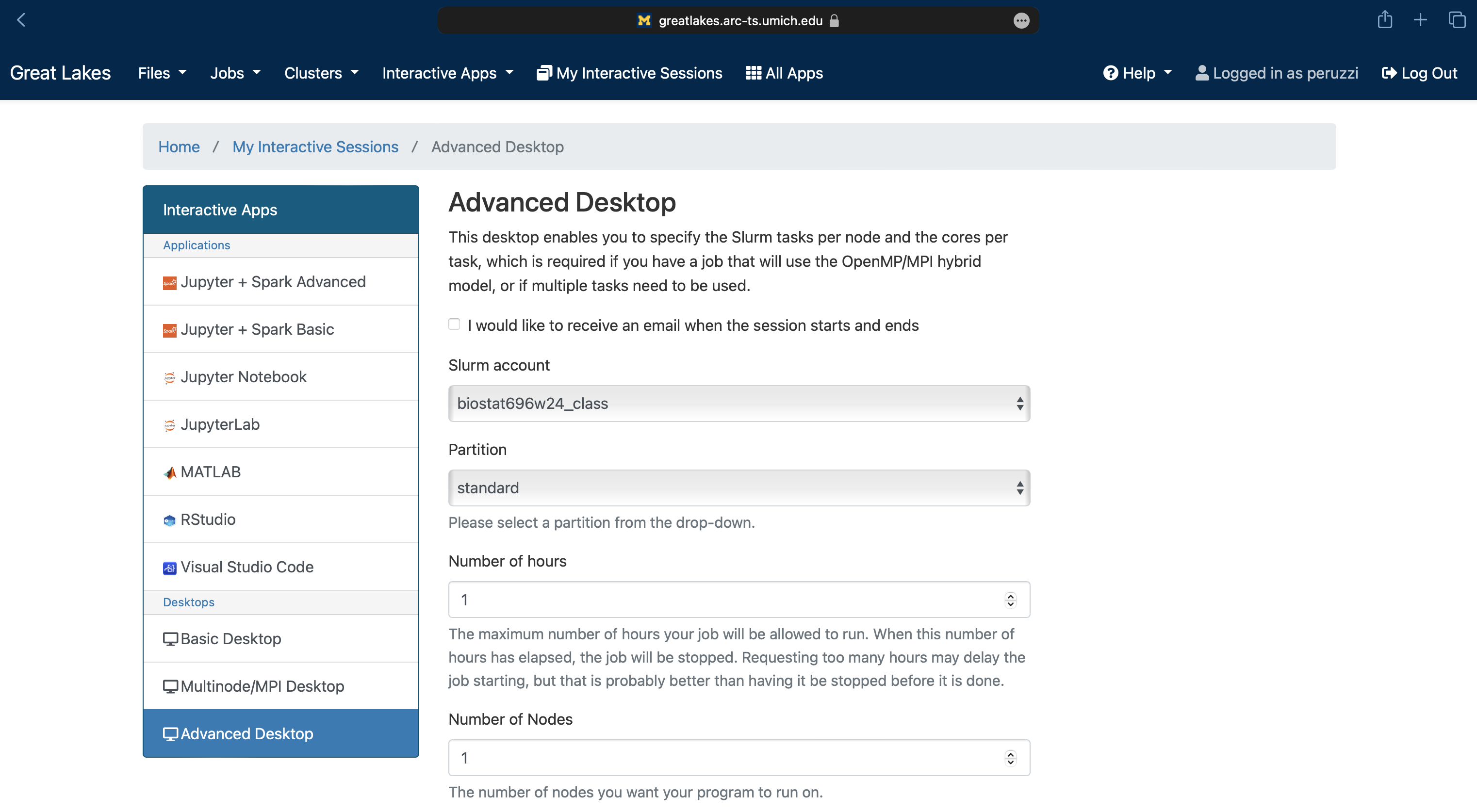Viewport: 1477px width, 812px height.
Task: Click the MATLAB icon in sidebar
Action: click(170, 472)
